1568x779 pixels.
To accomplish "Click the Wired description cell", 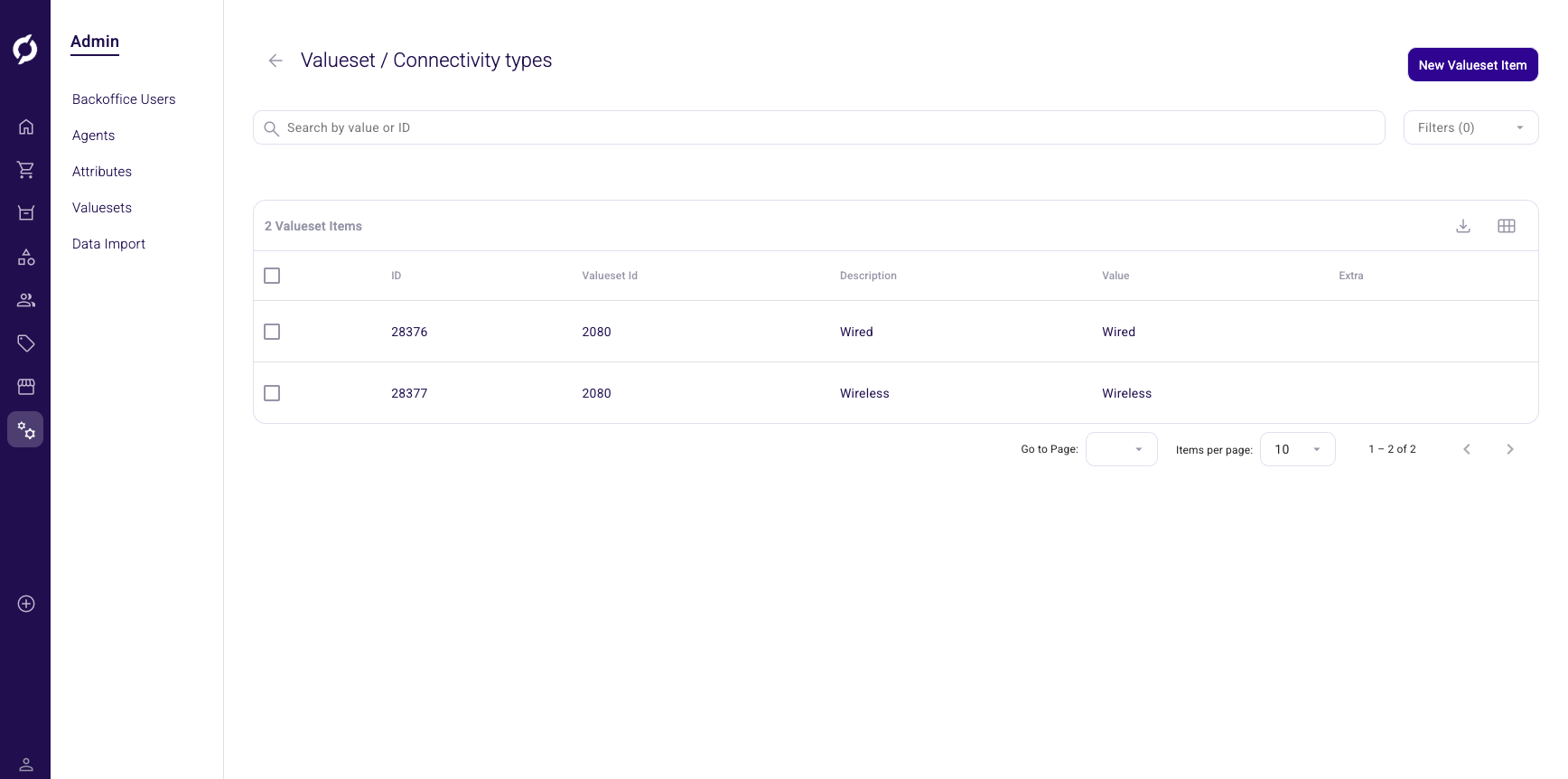I will (856, 332).
